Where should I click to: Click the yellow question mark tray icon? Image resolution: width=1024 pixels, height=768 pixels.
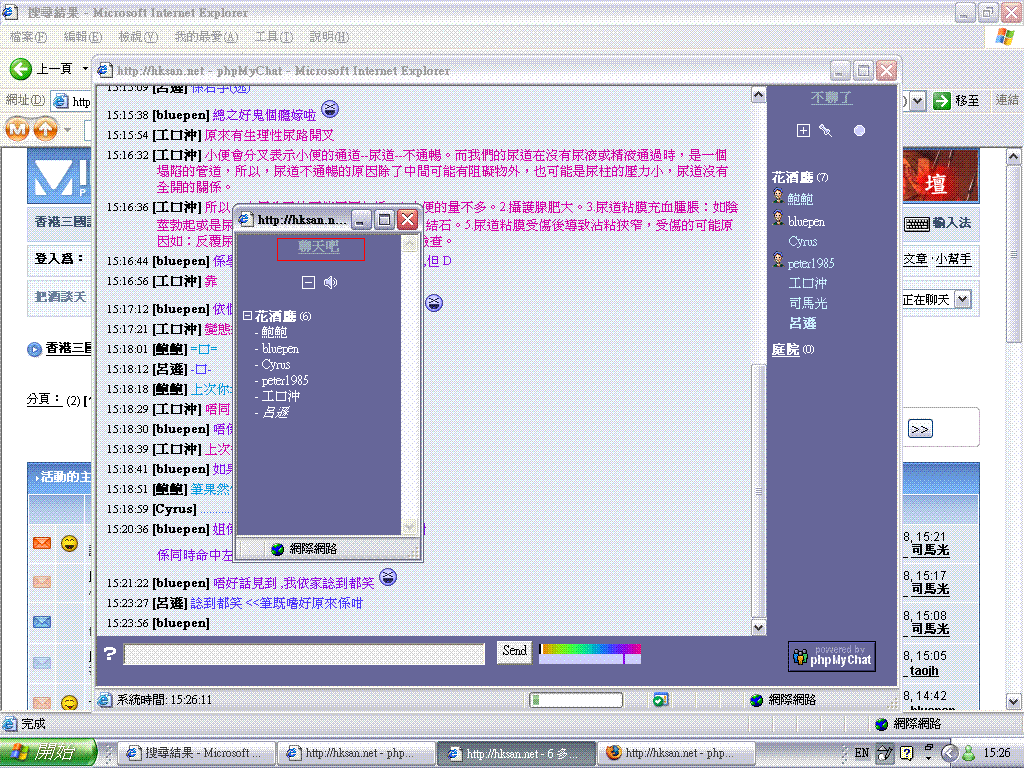pos(906,753)
